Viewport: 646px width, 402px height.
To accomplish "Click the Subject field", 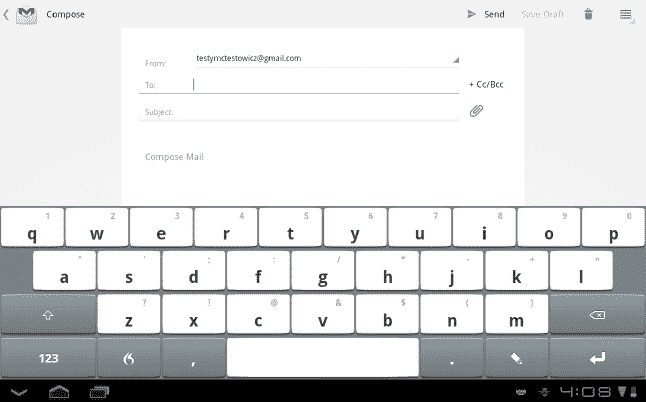I will pyautogui.click(x=299, y=112).
